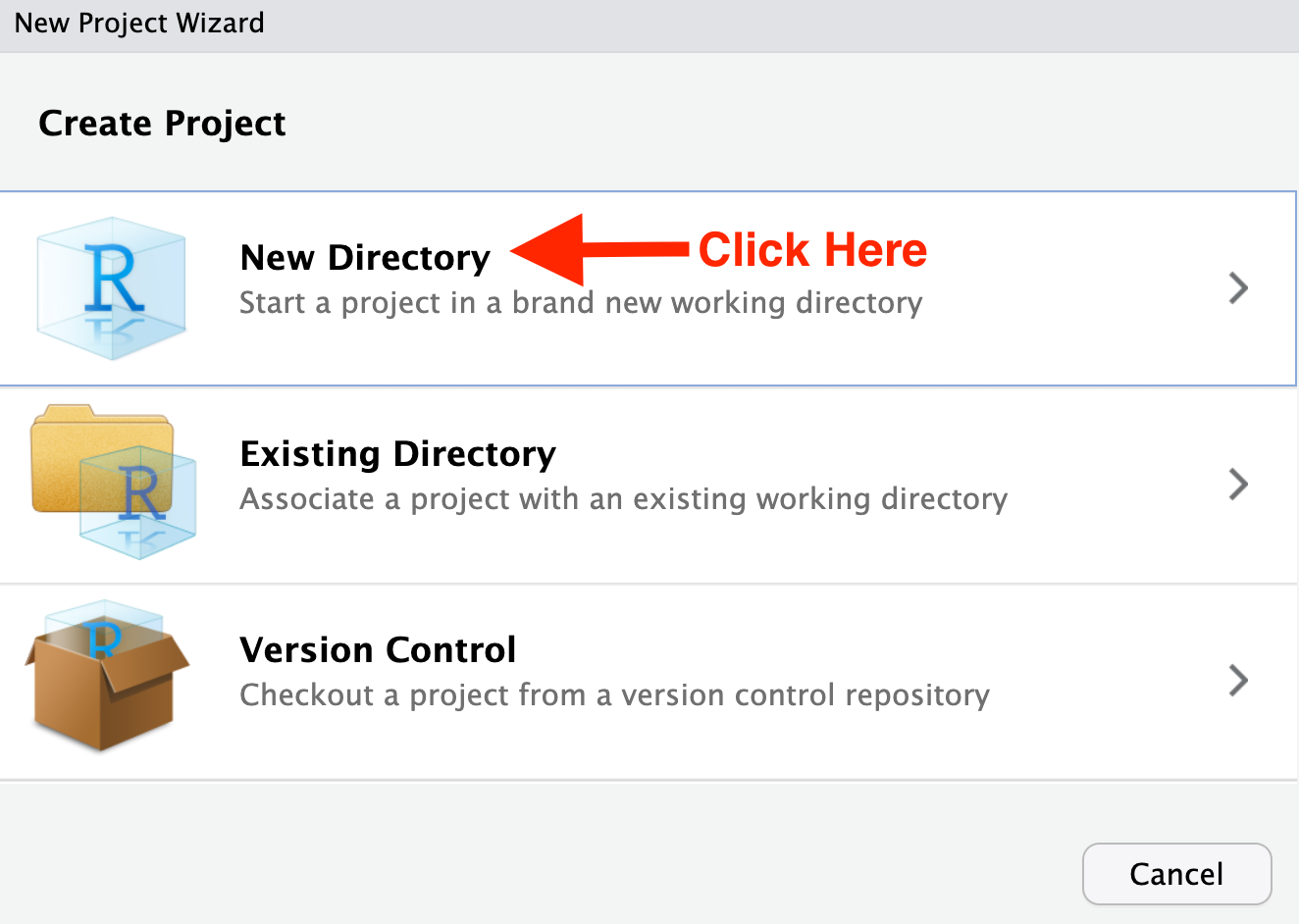Screen dimensions: 1299x924
Task: Expand Version Control with its chevron arrow
Action: click(x=1238, y=680)
